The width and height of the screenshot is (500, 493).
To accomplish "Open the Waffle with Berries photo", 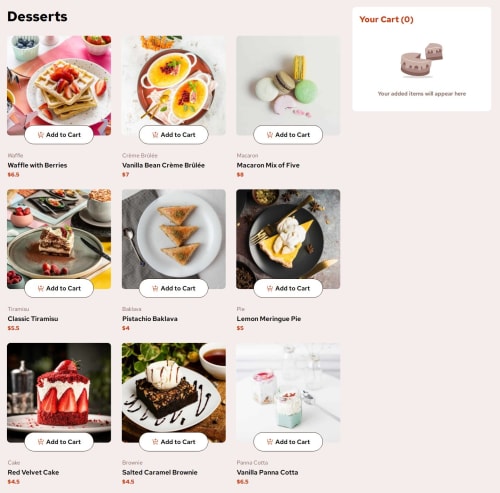I will coord(59,85).
